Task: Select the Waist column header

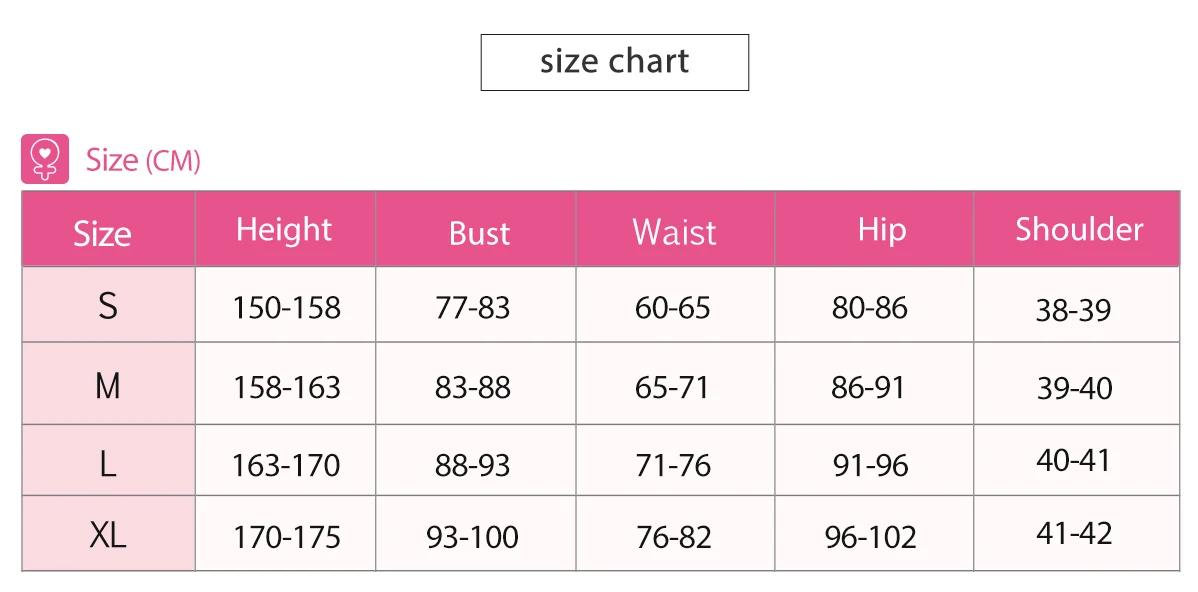Action: pyautogui.click(x=675, y=228)
